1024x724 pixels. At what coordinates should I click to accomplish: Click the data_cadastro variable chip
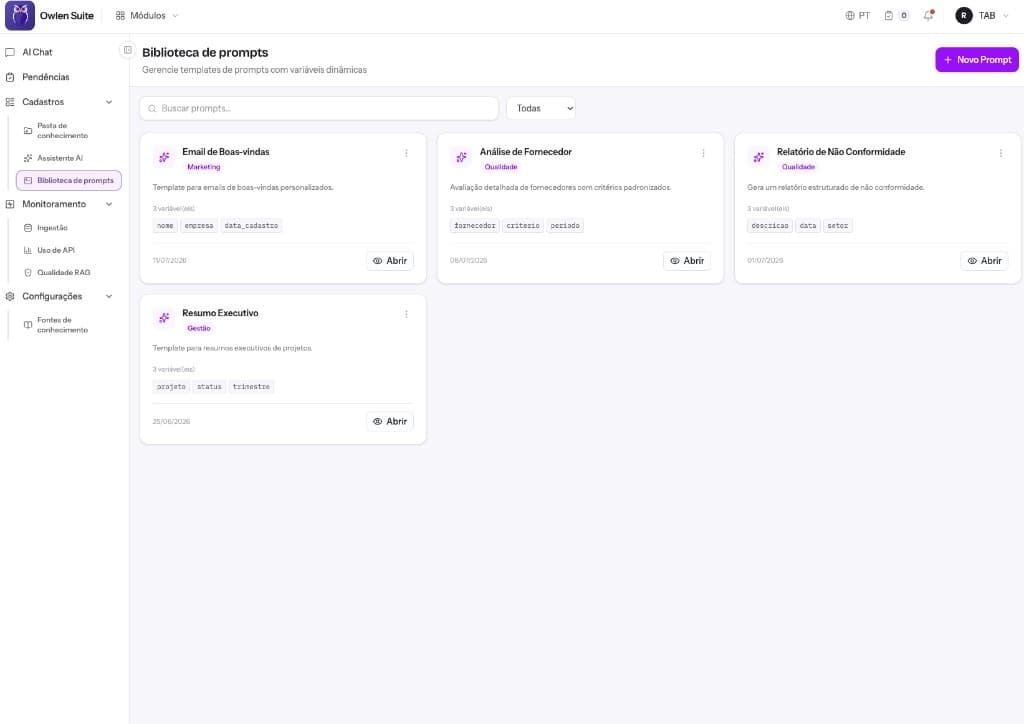pyautogui.click(x=251, y=226)
